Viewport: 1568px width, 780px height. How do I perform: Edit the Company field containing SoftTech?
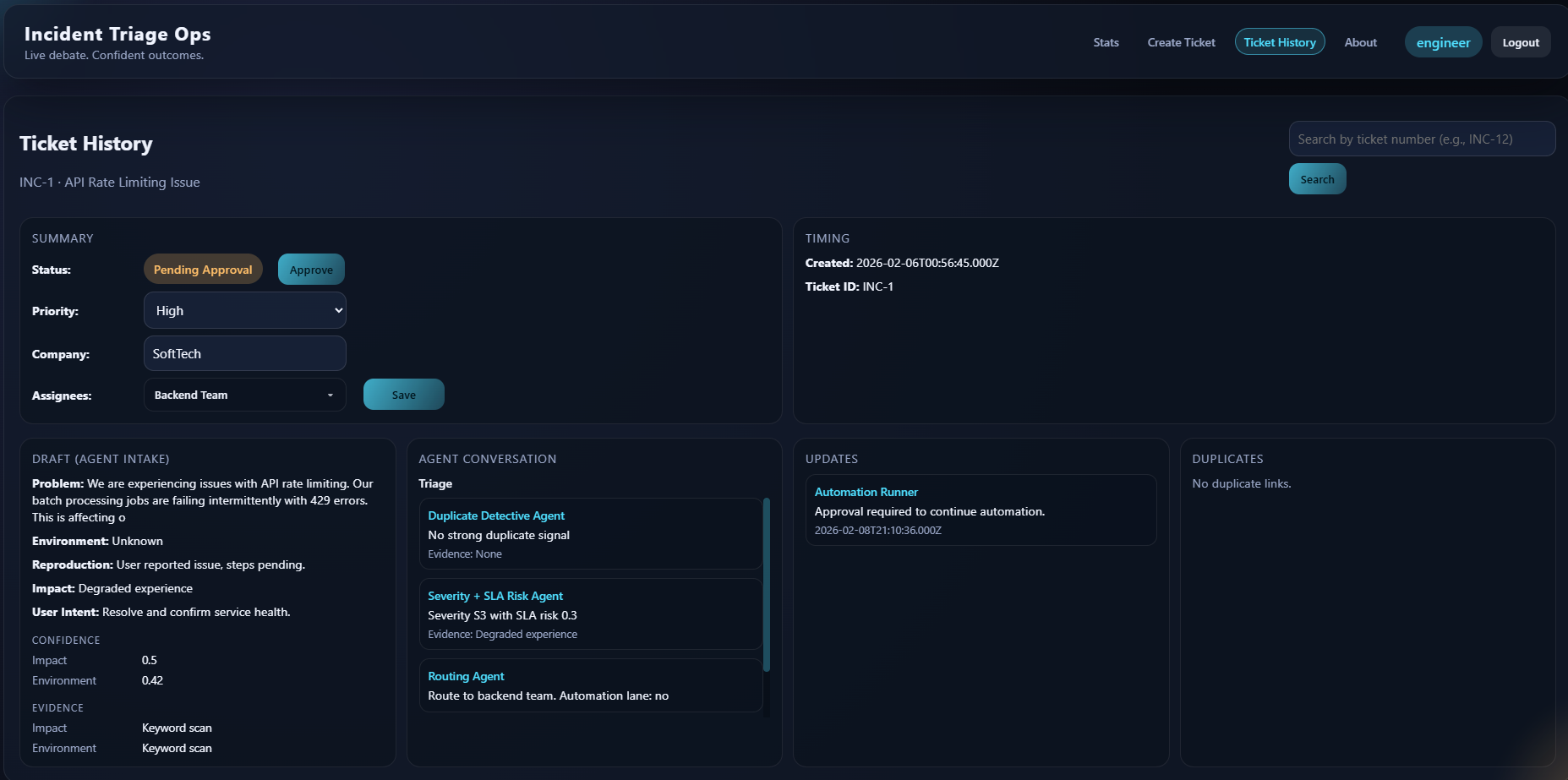[x=245, y=353]
